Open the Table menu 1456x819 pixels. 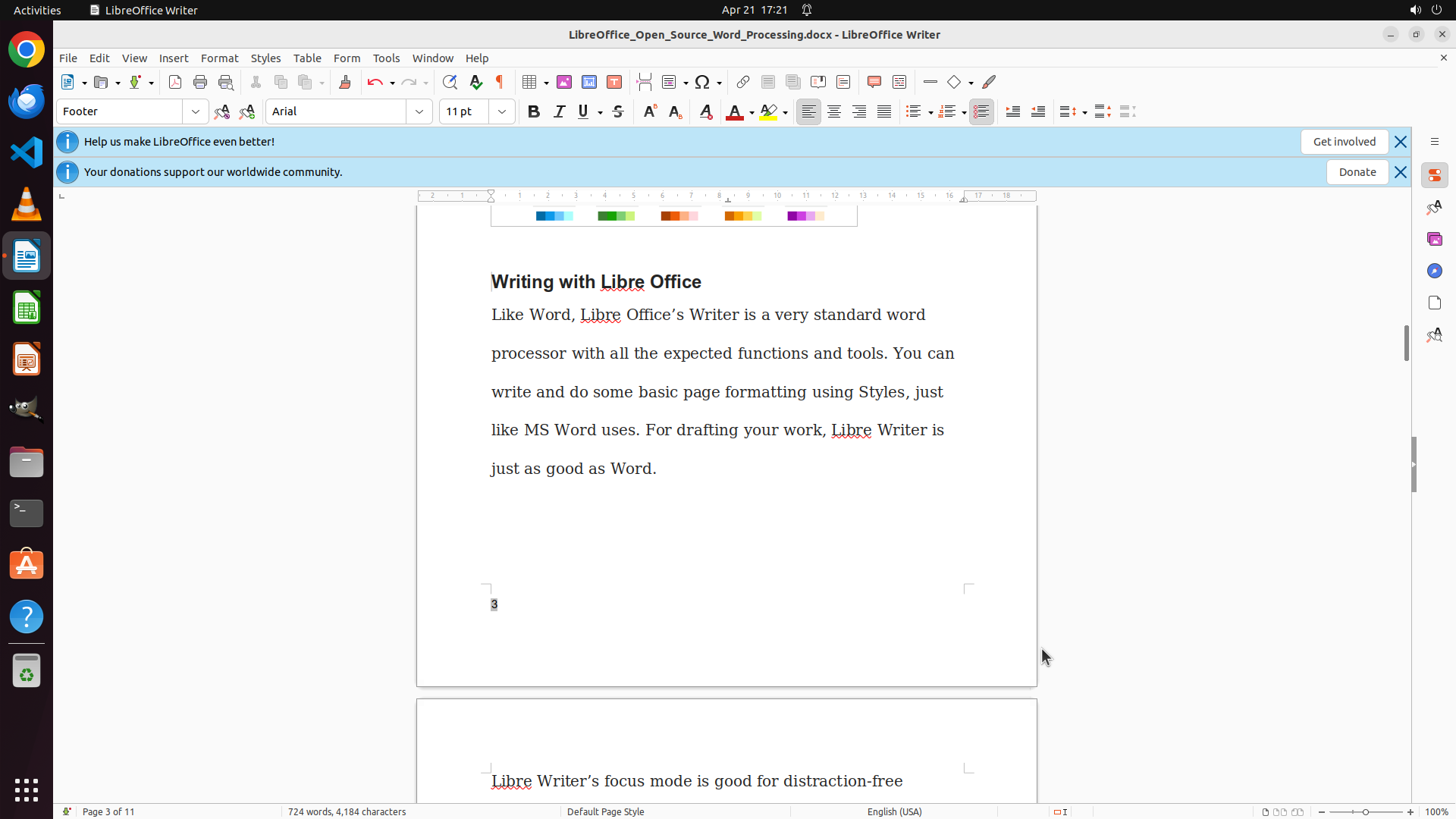(x=307, y=58)
